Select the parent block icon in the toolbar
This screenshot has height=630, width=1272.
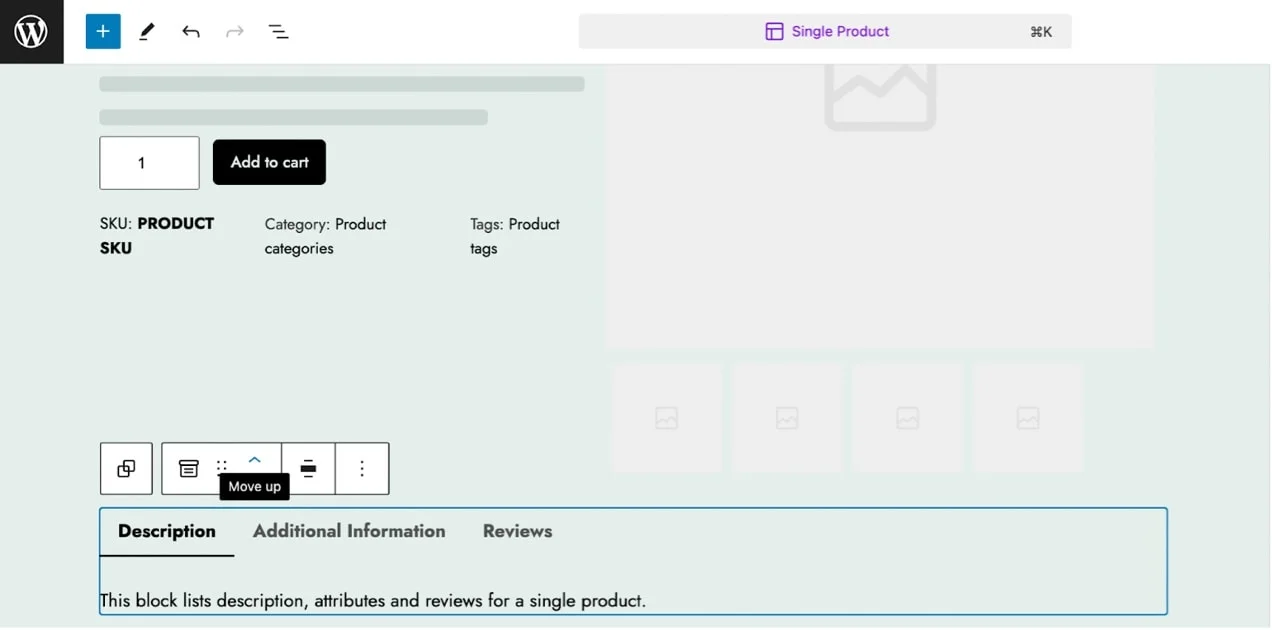pyautogui.click(x=126, y=468)
